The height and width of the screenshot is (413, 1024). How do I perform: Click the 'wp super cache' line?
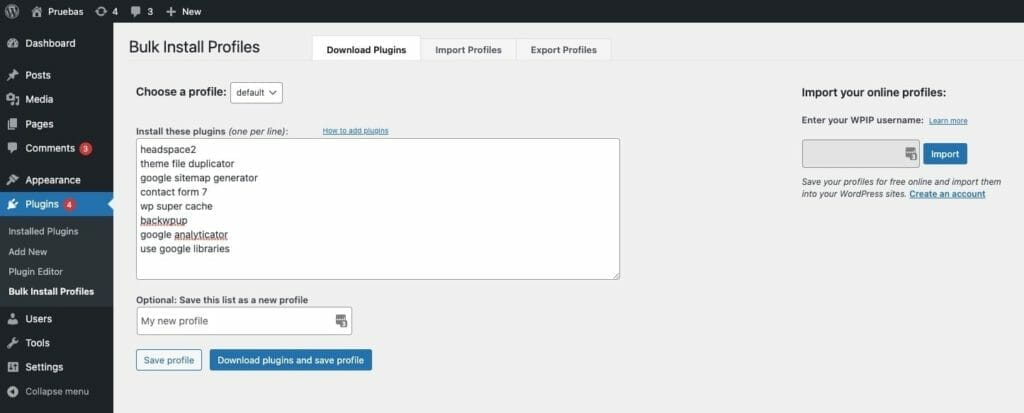point(176,206)
